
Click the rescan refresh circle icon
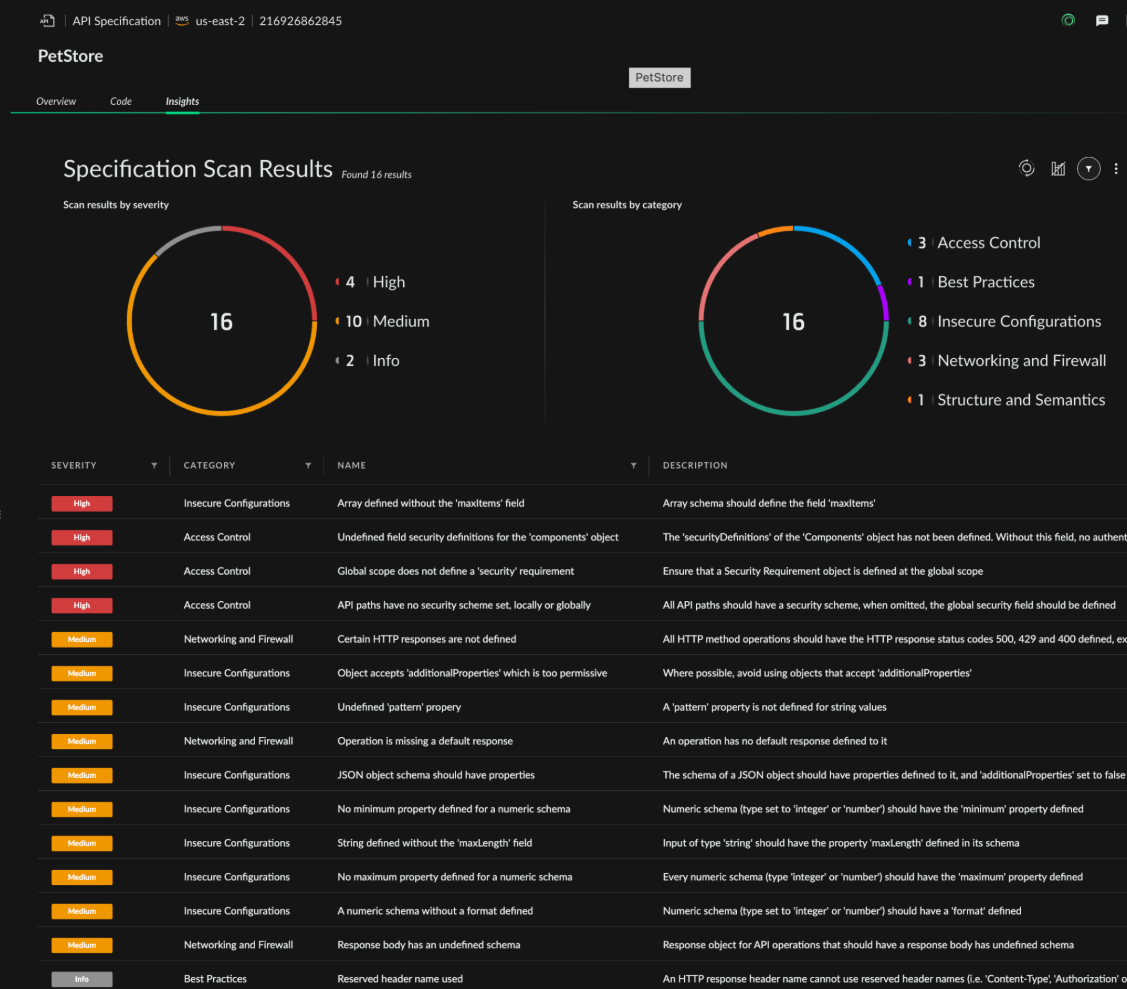click(x=1026, y=169)
